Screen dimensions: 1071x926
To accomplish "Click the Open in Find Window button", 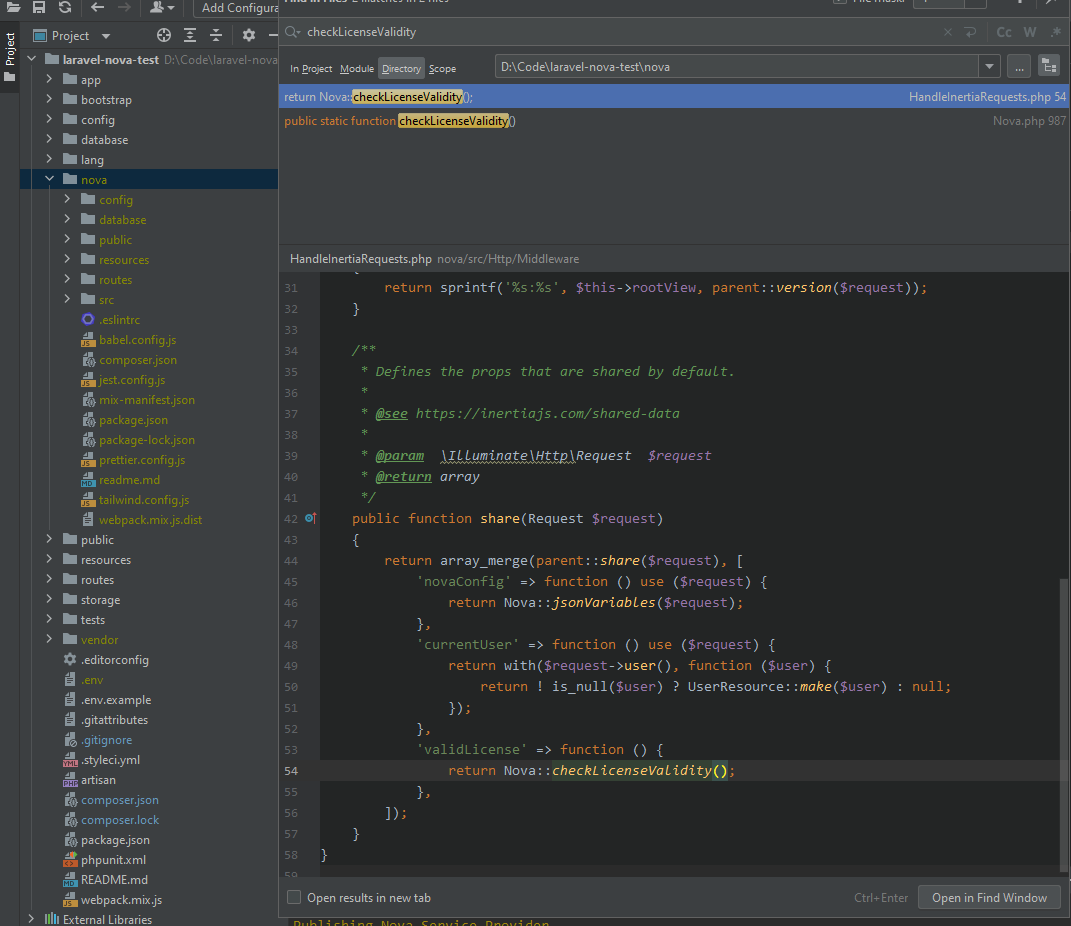I will point(988,897).
